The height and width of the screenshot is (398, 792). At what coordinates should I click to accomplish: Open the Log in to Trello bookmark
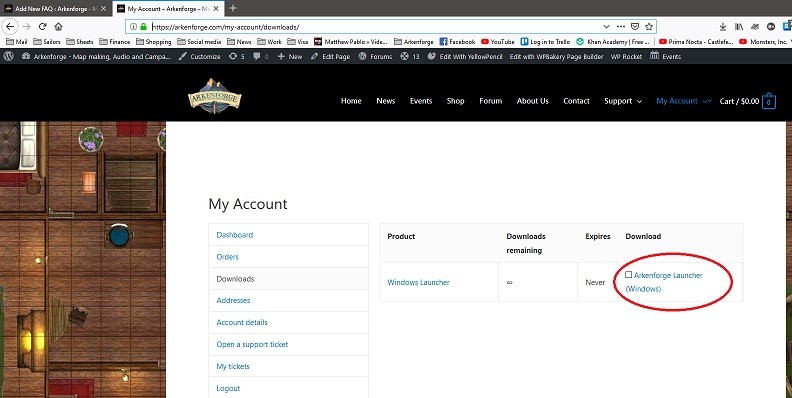tap(545, 42)
